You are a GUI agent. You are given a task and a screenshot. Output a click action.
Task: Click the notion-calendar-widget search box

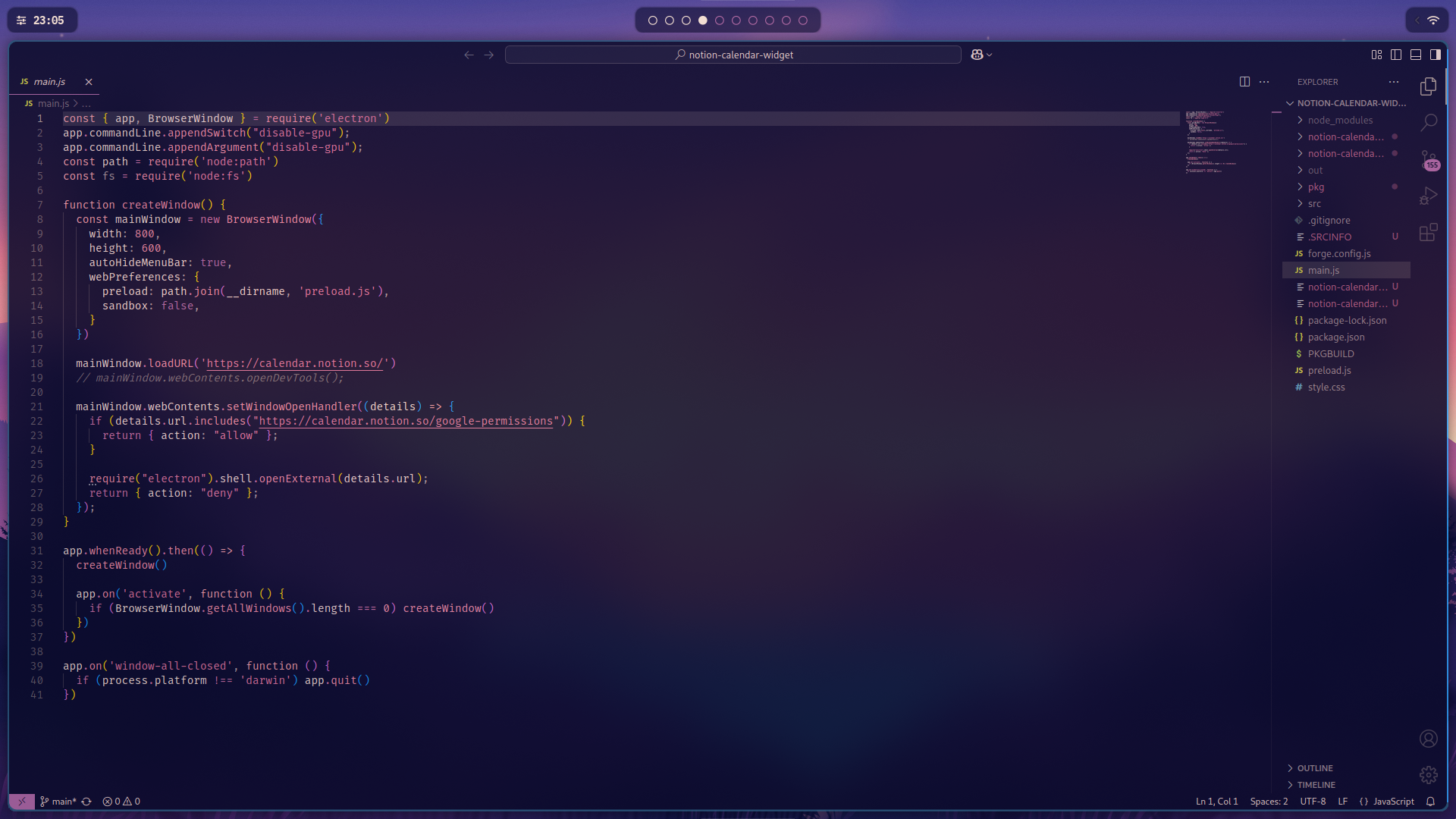(x=733, y=55)
